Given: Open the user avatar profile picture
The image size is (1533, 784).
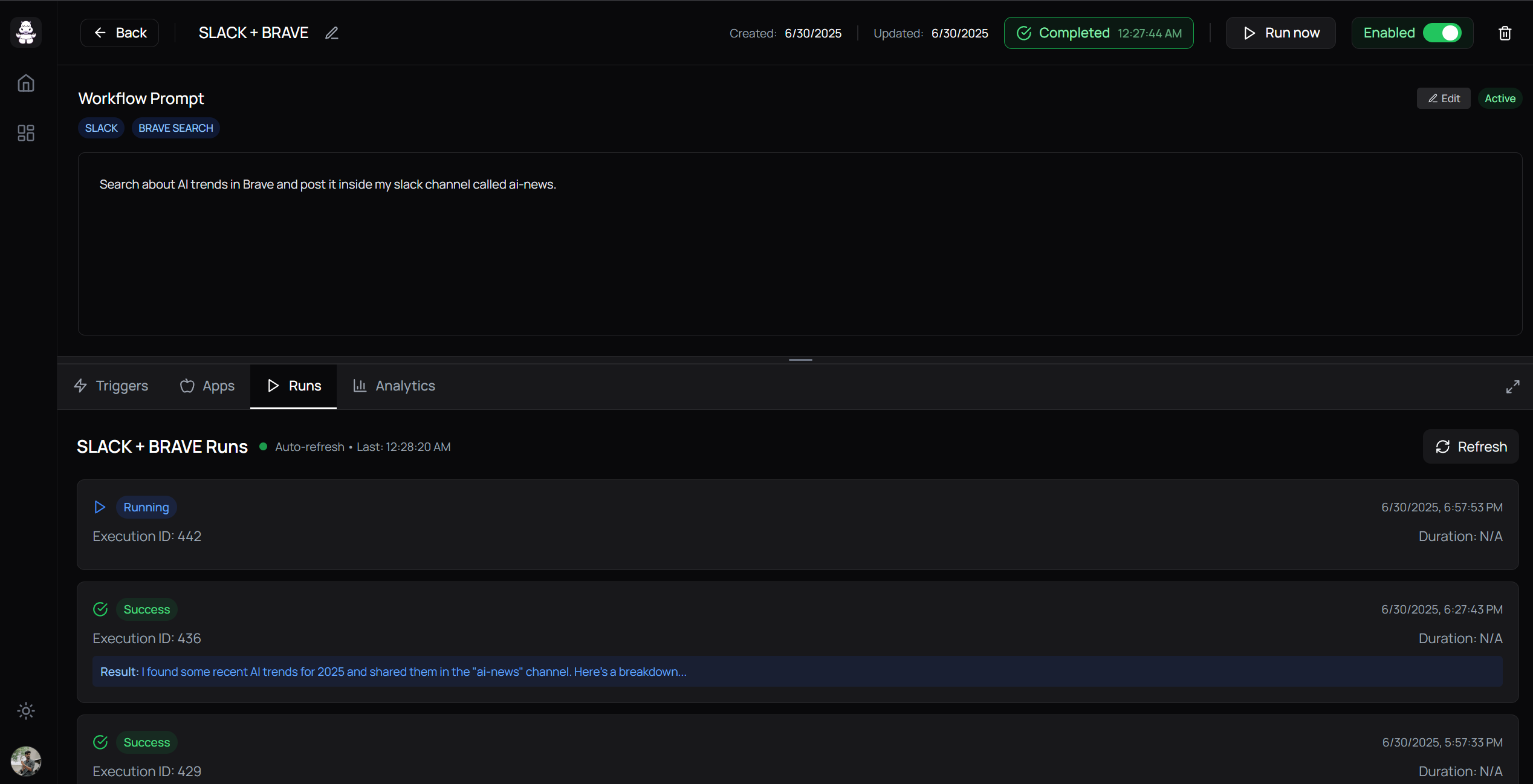Looking at the screenshot, I should (26, 760).
